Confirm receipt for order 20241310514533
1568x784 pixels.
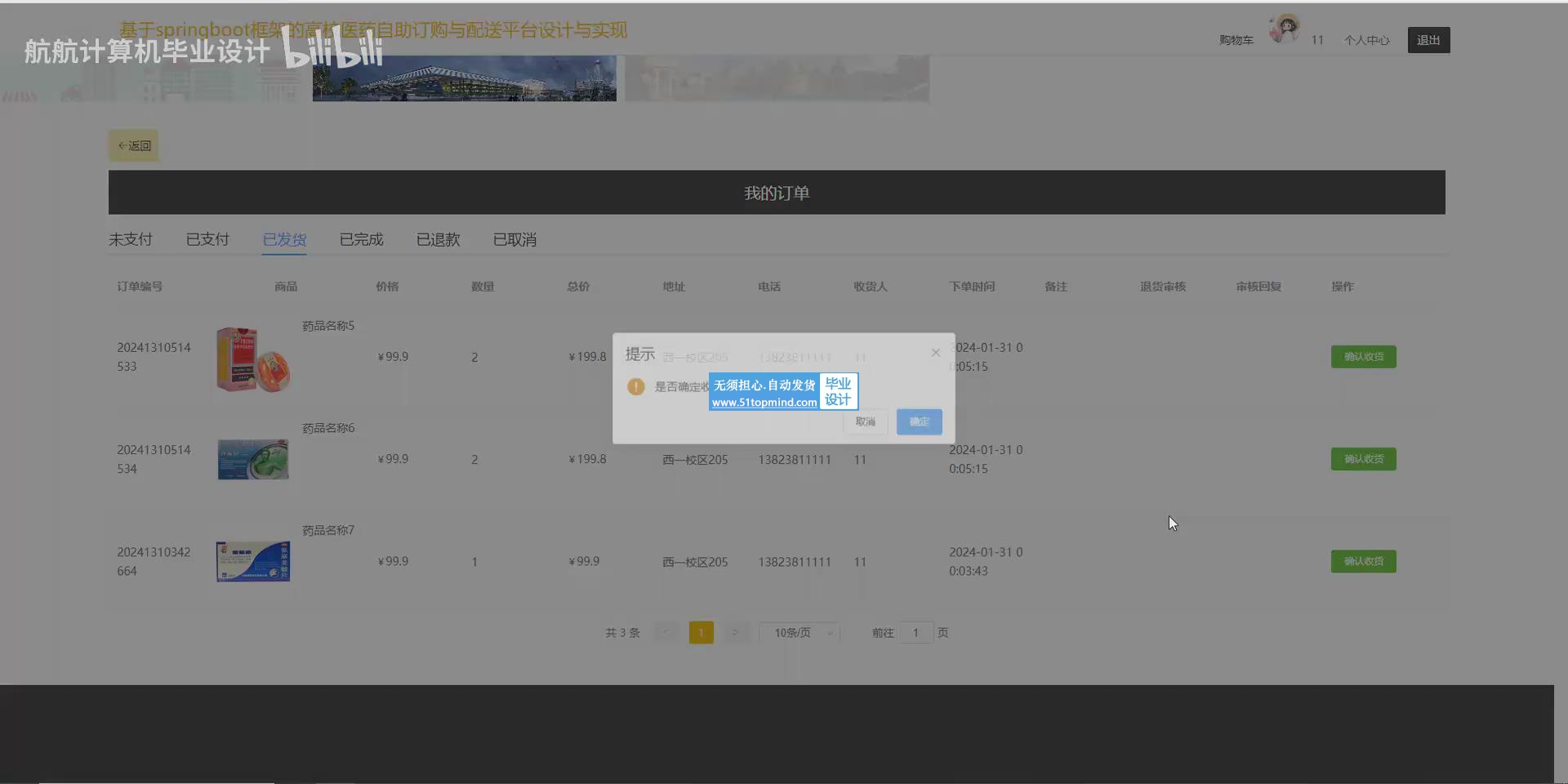[1363, 357]
